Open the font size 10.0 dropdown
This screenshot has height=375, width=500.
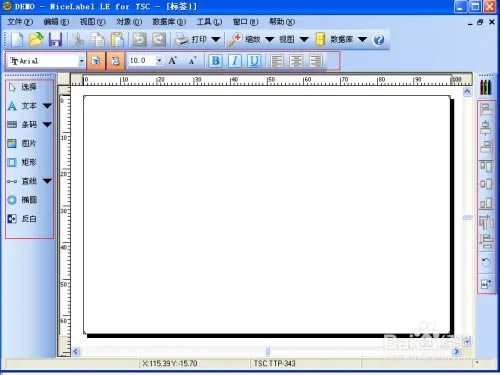(159, 61)
